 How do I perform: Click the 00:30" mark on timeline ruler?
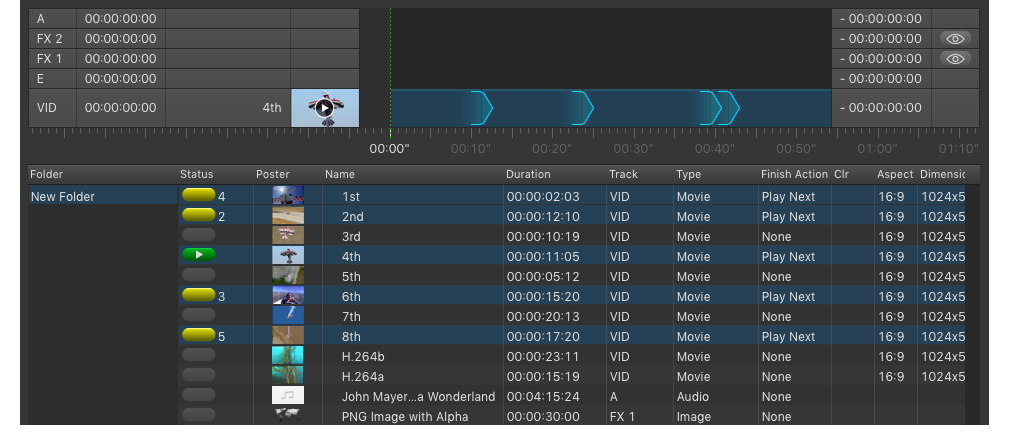click(x=633, y=149)
